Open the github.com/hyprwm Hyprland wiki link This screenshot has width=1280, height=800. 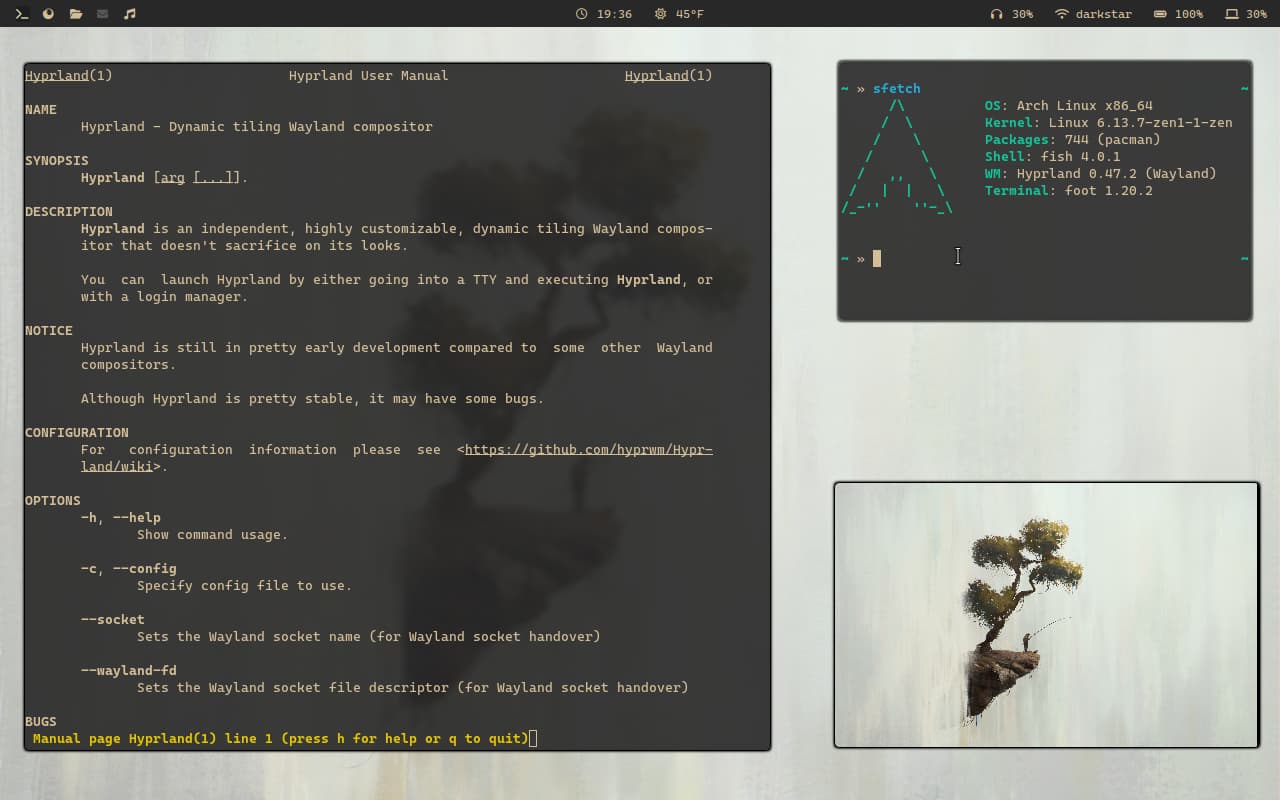tap(588, 450)
